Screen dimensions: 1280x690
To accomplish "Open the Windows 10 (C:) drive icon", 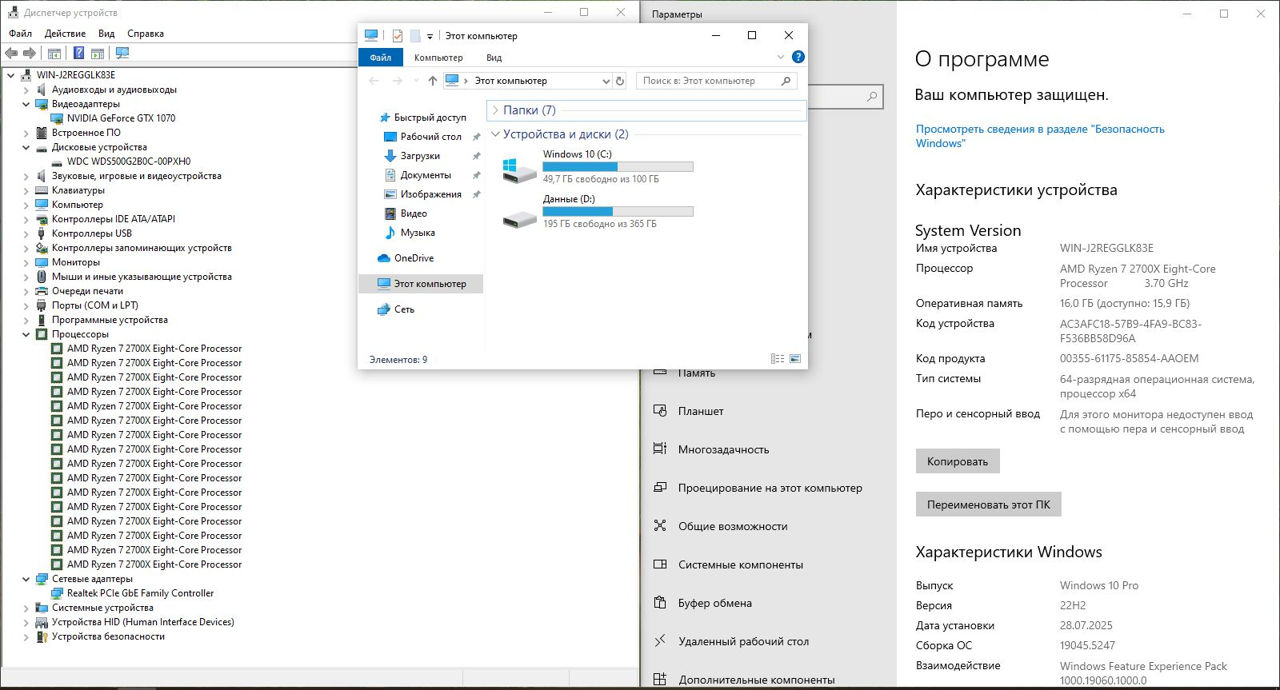I will point(519,168).
